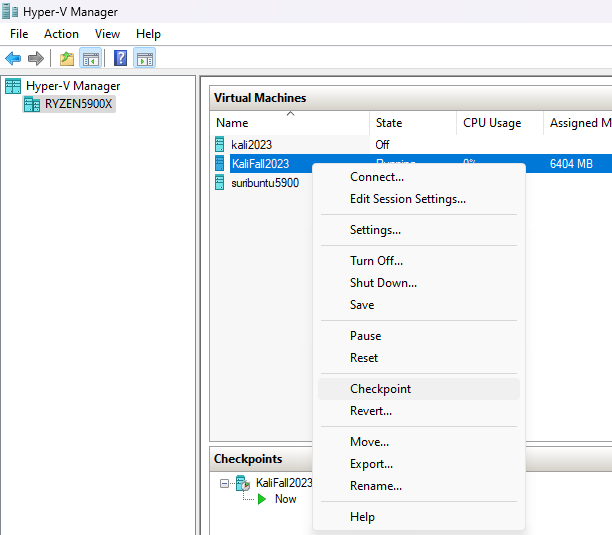Screen dimensions: 612x535
Task: Click the kali2023 virtual machine icon
Action: 220,144
